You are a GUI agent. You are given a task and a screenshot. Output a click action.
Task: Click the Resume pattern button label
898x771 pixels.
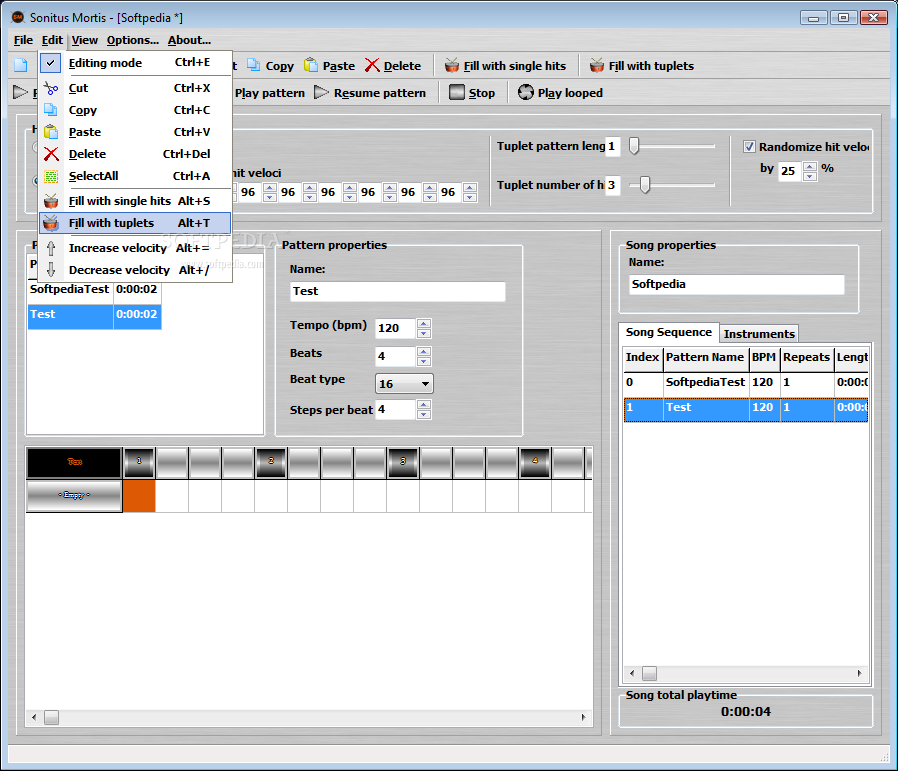pyautogui.click(x=380, y=93)
